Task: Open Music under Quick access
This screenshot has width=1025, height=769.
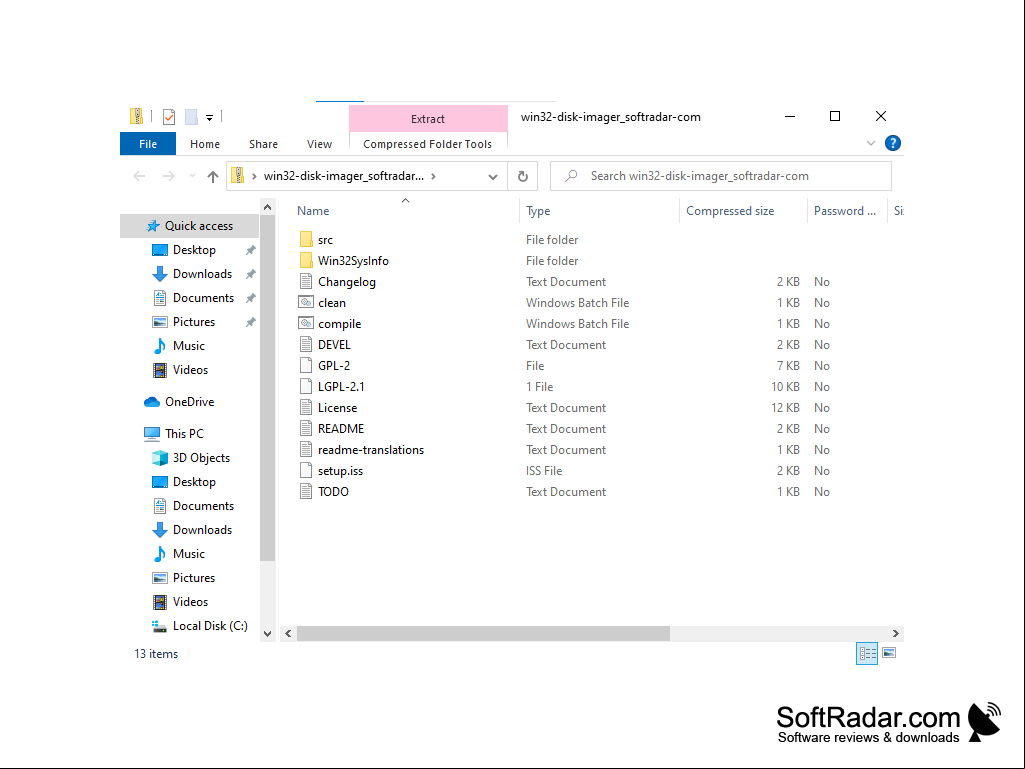Action: 188,346
